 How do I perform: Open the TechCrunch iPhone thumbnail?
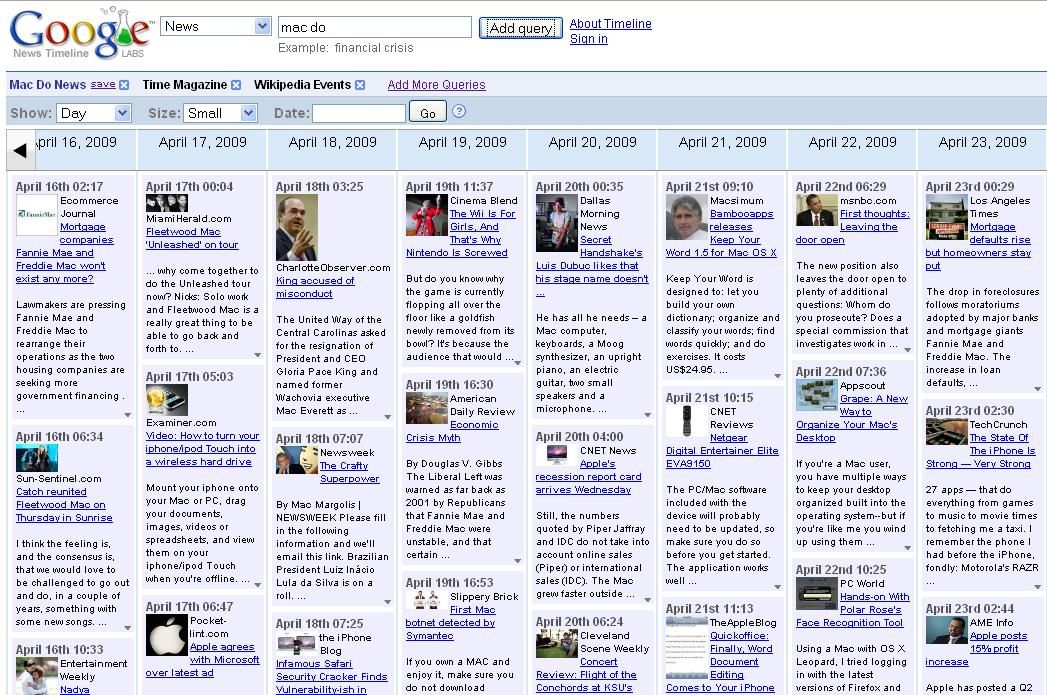947,431
